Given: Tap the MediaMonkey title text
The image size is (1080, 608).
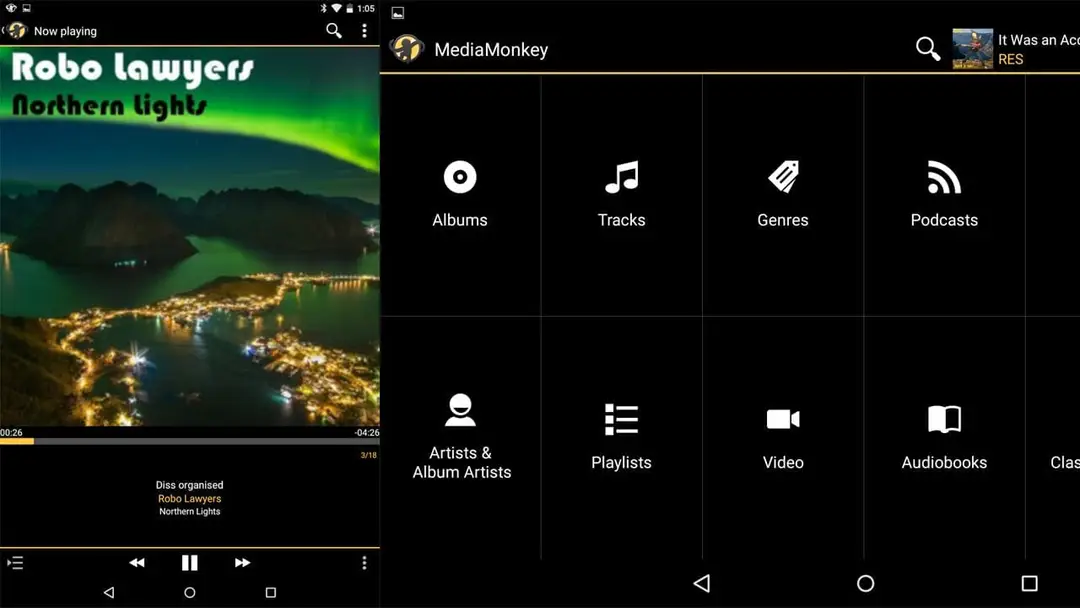Looking at the screenshot, I should click(x=491, y=50).
